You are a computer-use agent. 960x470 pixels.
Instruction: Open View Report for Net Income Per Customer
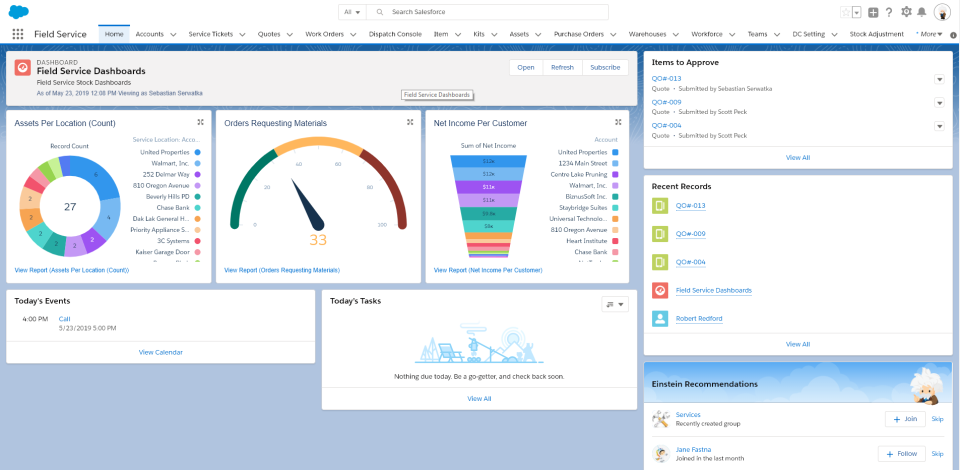coord(488,270)
